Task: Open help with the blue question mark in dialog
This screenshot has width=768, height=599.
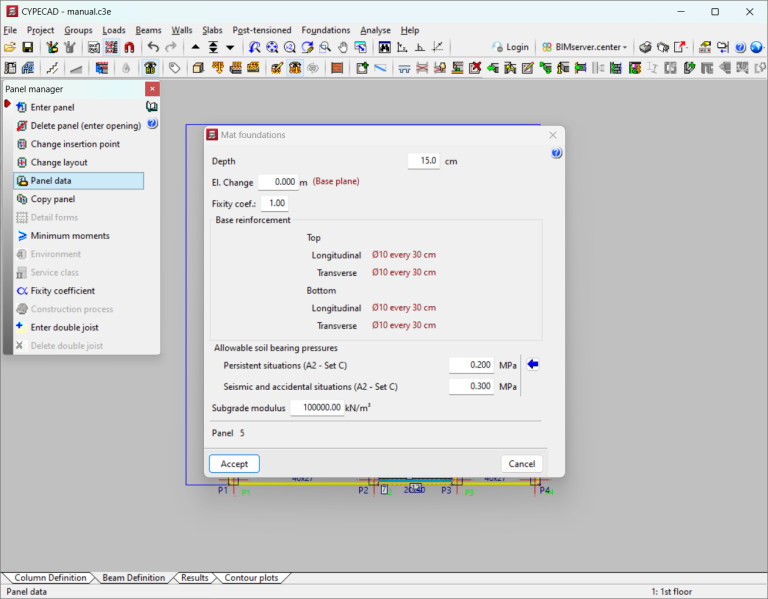Action: tap(556, 153)
